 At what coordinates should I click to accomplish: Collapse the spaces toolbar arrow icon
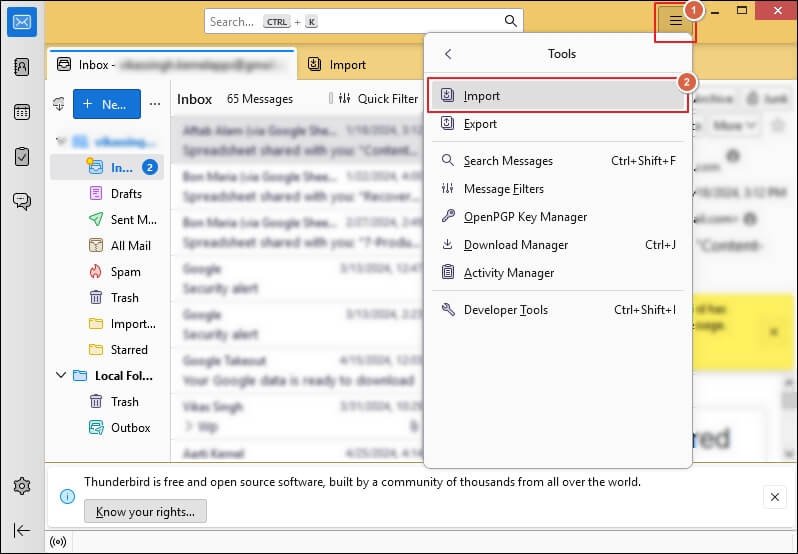click(22, 530)
